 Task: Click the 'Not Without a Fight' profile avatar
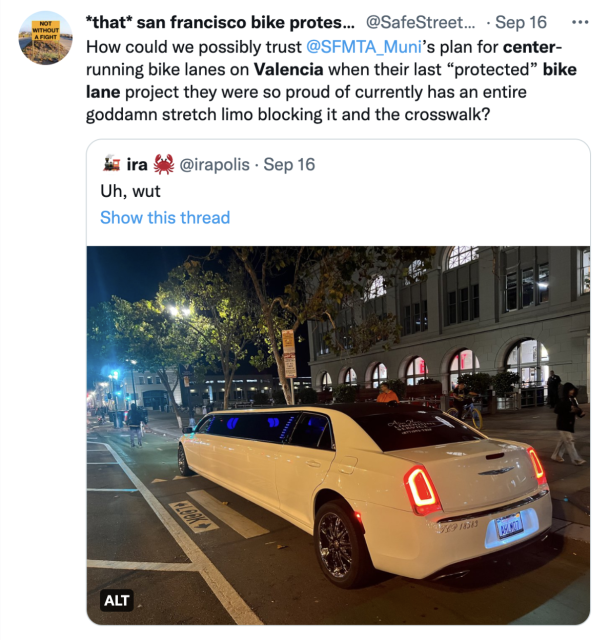45,38
